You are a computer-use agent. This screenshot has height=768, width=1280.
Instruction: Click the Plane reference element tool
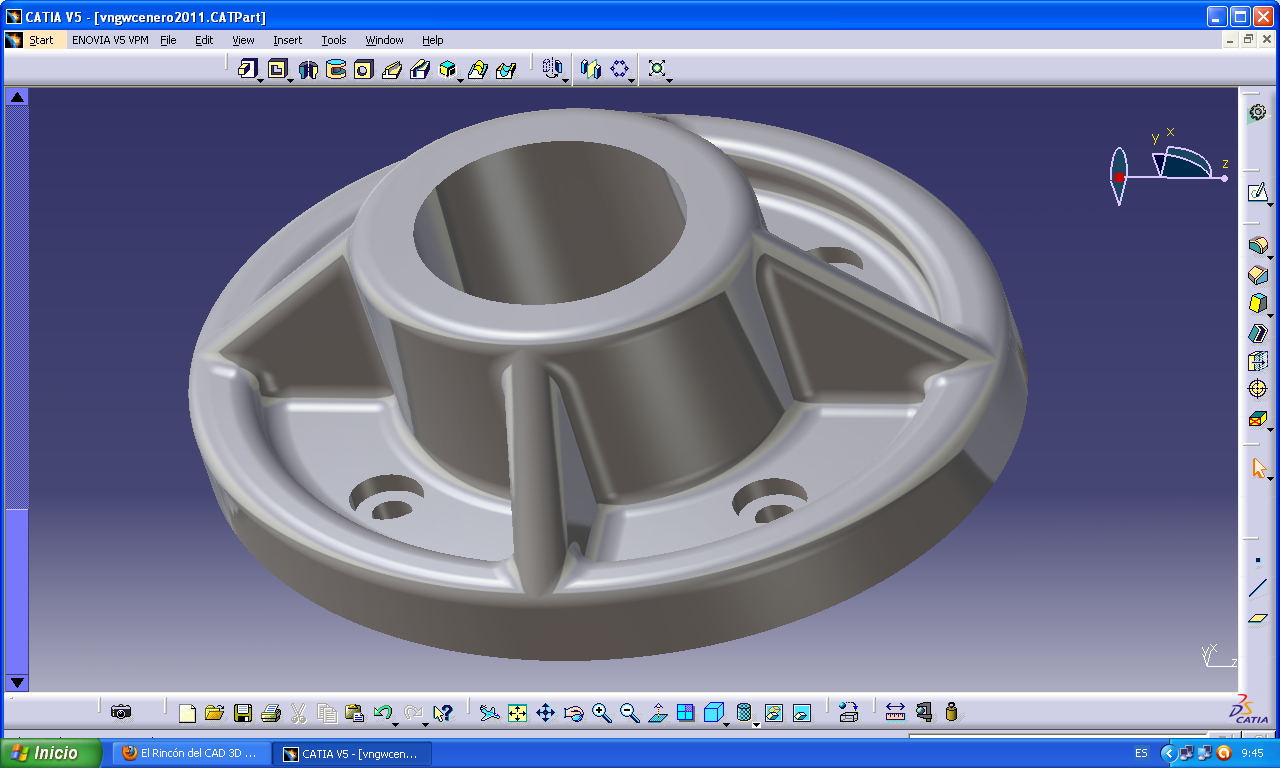(1258, 618)
